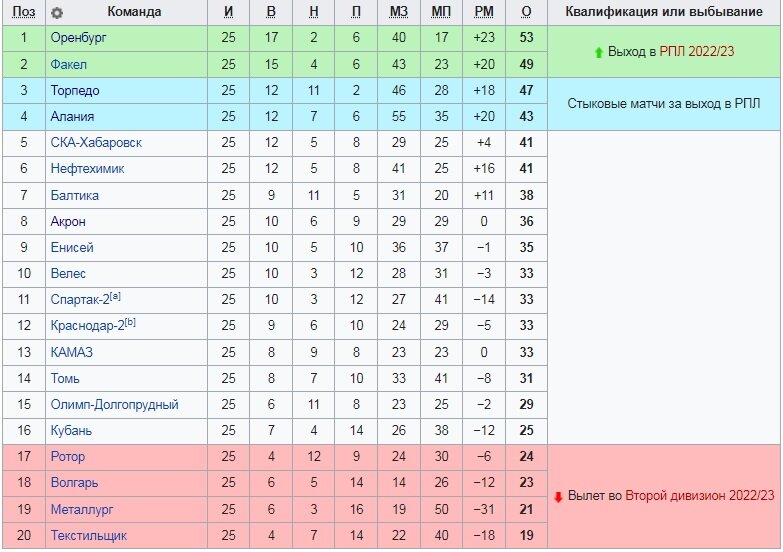783x552 pixels.
Task: Click footnote [a] next to Спартак-2
Action: pyautogui.click(x=115, y=296)
